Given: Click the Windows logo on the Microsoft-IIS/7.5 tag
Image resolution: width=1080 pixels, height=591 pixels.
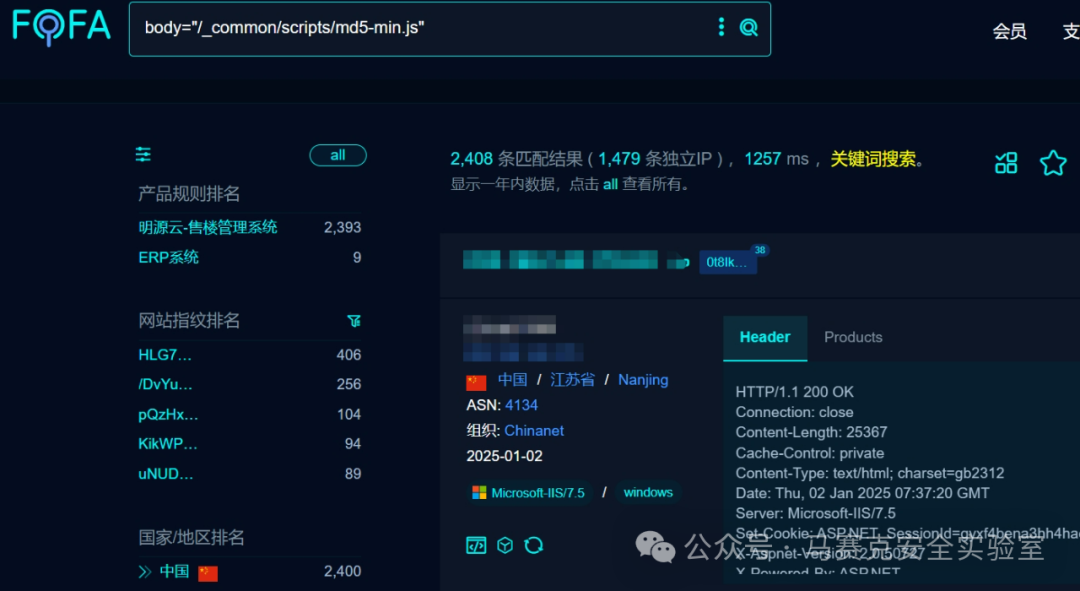Looking at the screenshot, I should (x=479, y=492).
